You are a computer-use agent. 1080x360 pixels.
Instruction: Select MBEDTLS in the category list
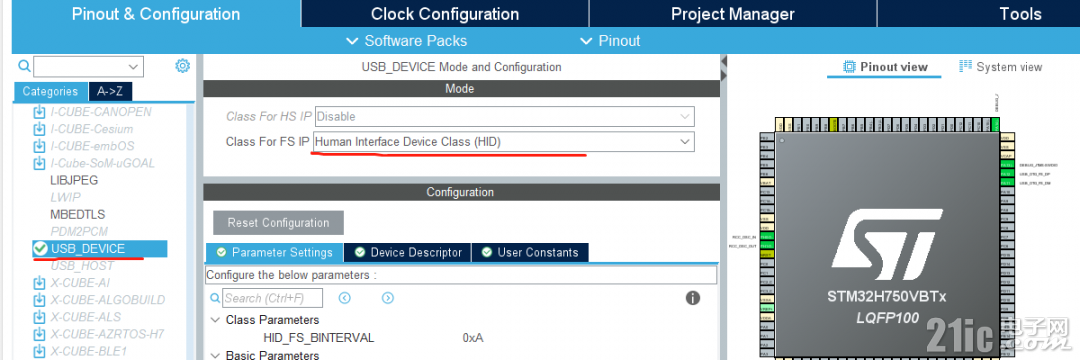[x=78, y=215]
